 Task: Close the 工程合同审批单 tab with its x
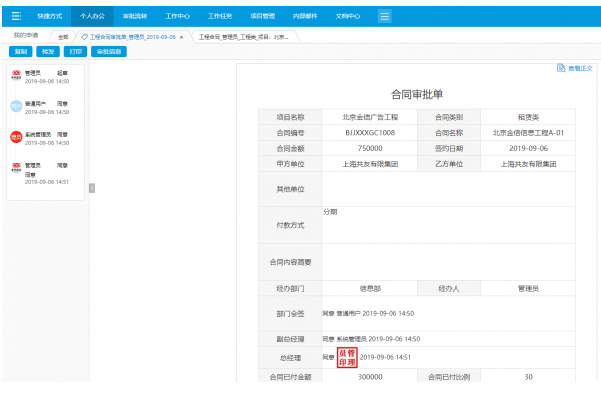181,37
